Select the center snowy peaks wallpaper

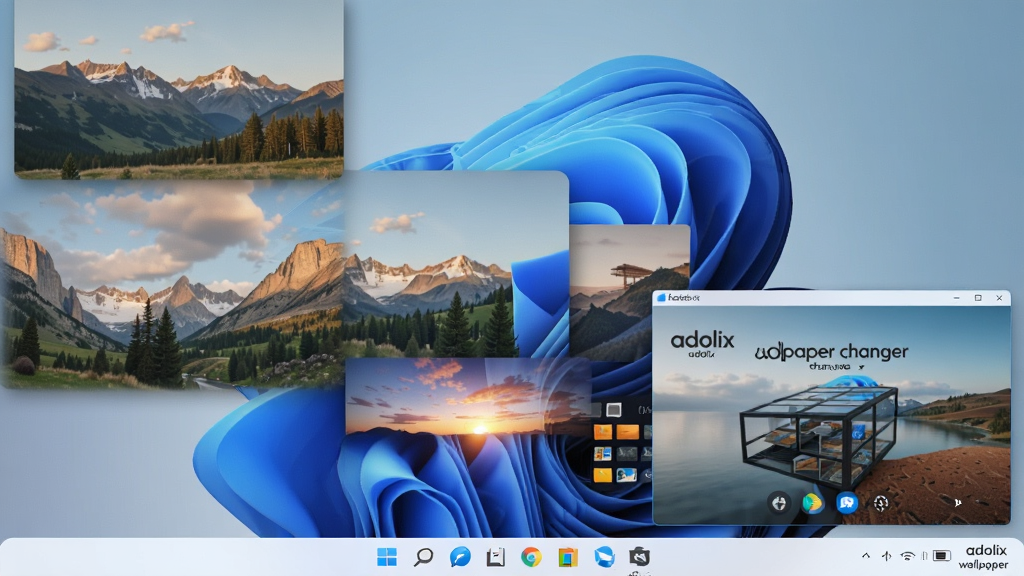pyautogui.click(x=456, y=264)
